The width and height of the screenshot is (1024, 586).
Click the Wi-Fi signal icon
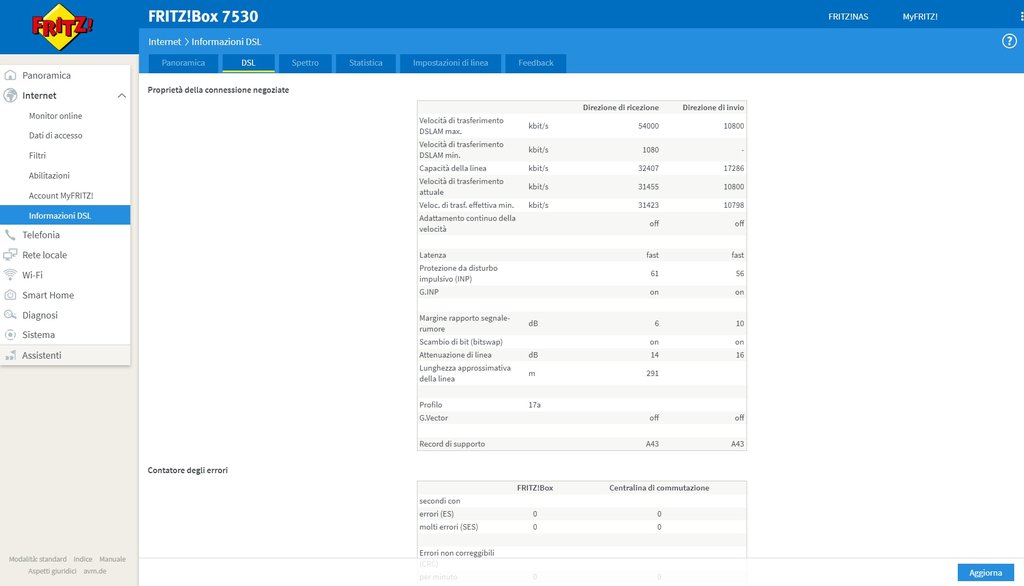pos(11,275)
